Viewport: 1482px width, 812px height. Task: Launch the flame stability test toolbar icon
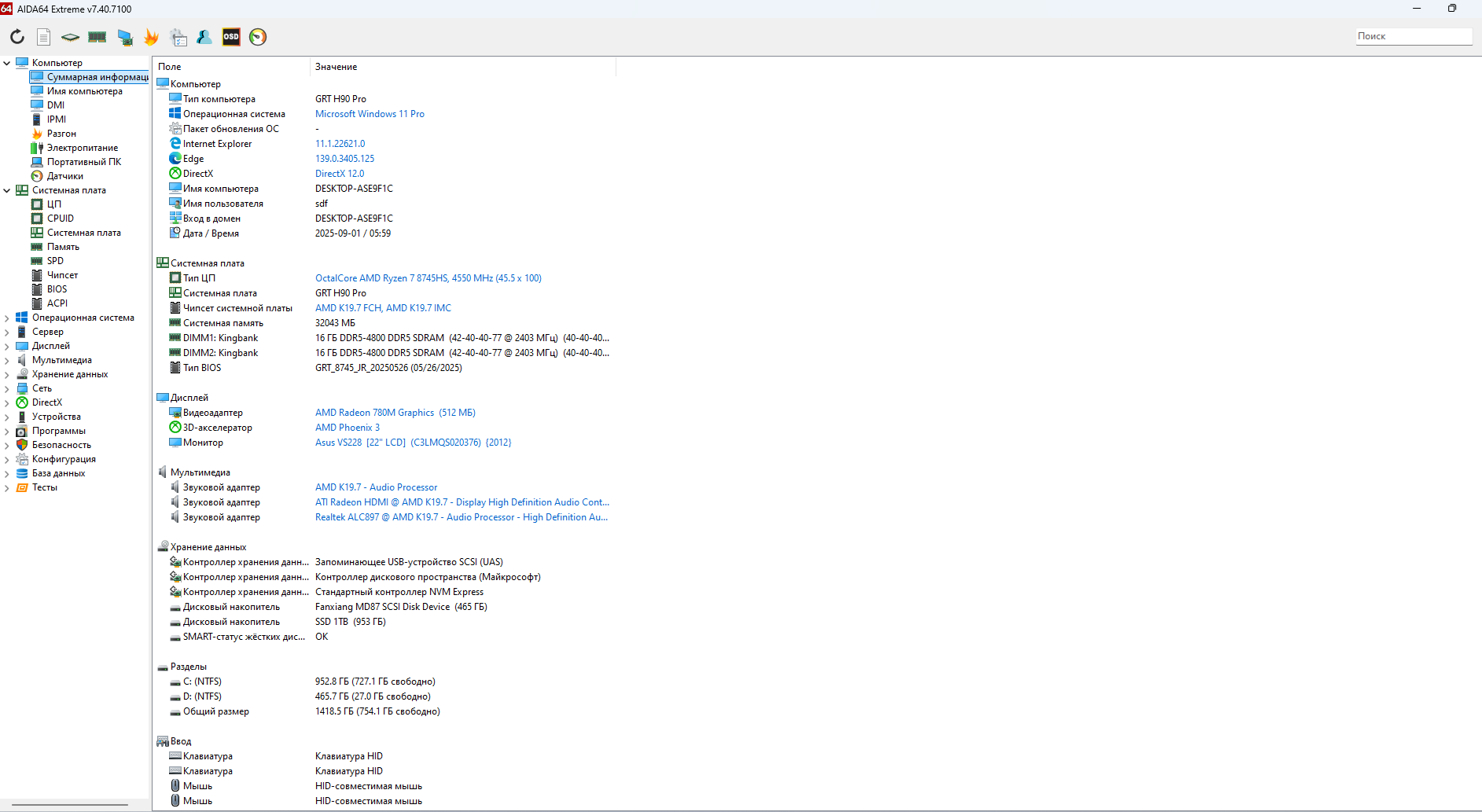pyautogui.click(x=151, y=37)
